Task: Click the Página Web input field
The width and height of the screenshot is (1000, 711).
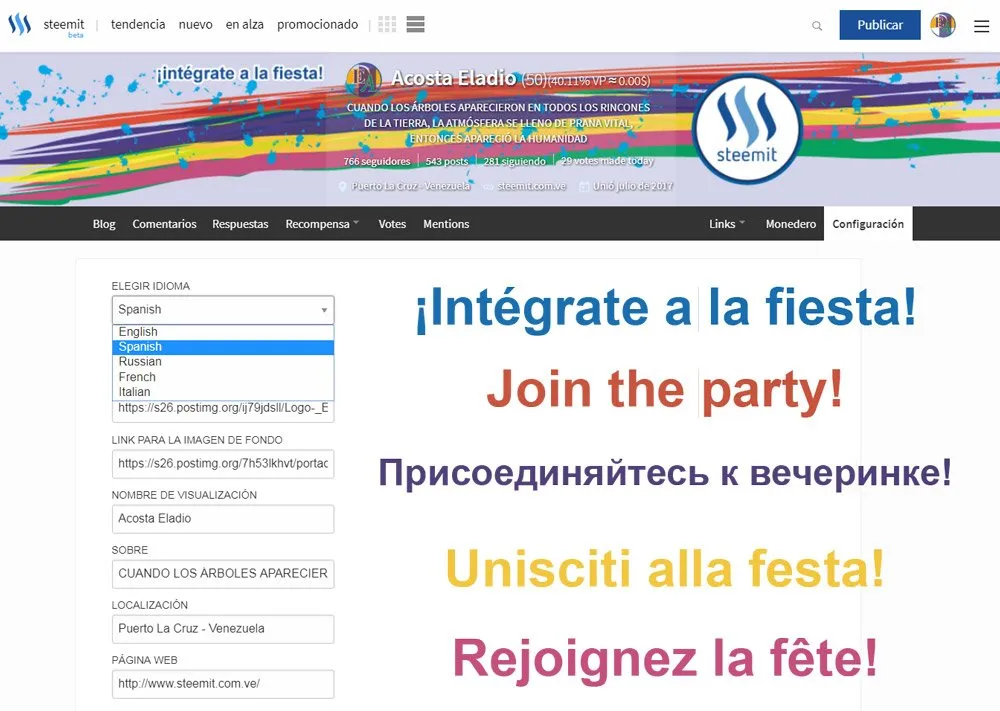Action: 223,684
